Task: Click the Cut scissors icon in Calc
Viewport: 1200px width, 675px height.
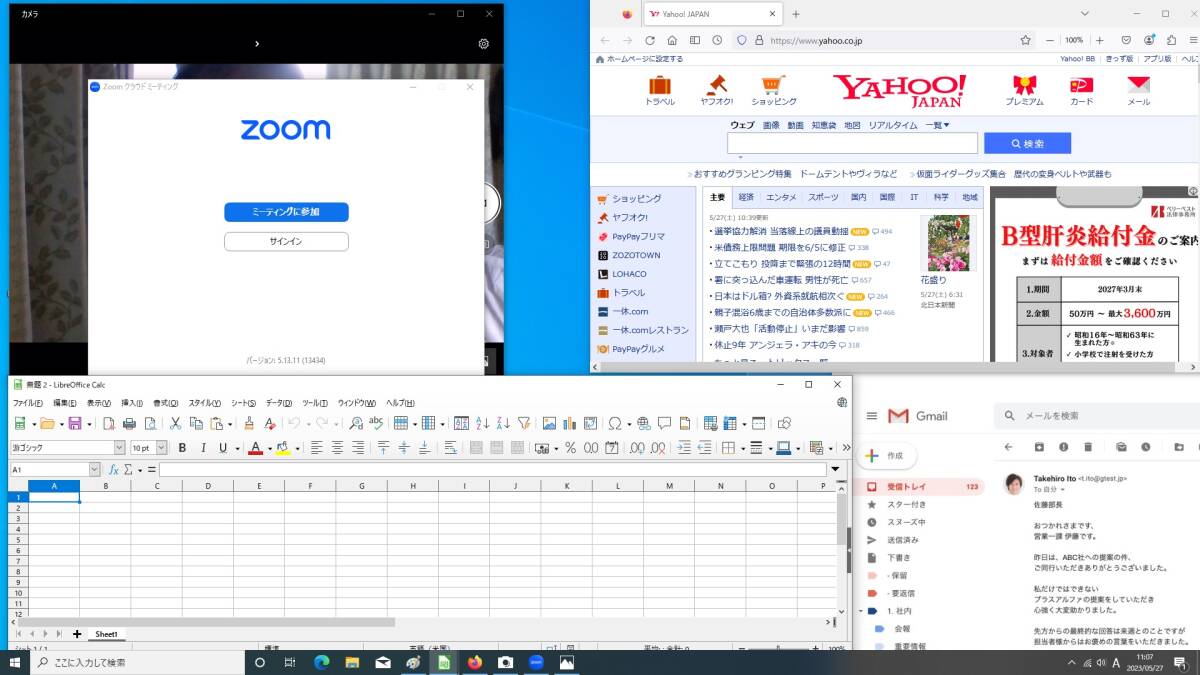Action: click(175, 424)
